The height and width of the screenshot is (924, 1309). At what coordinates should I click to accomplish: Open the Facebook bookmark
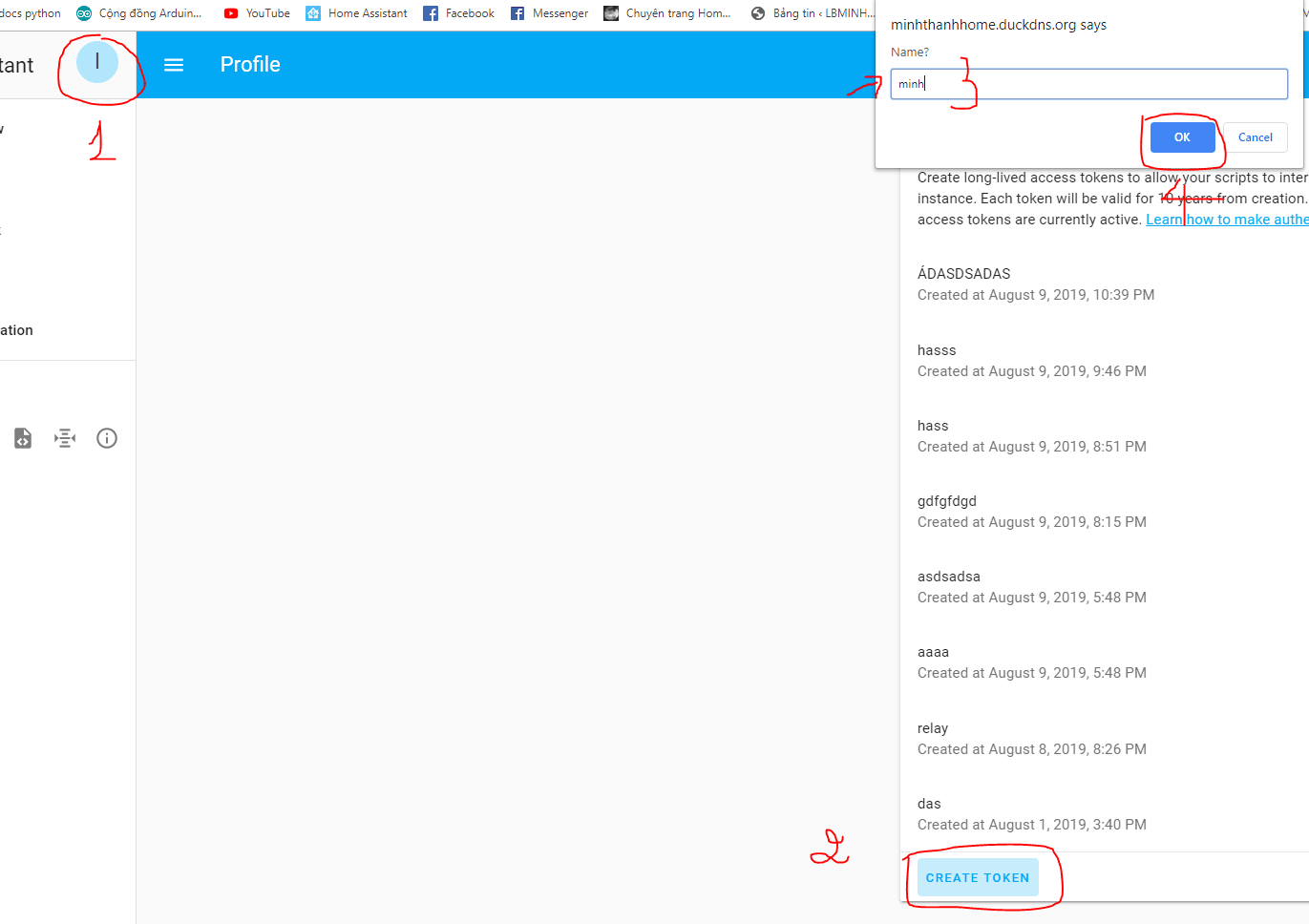coord(458,13)
